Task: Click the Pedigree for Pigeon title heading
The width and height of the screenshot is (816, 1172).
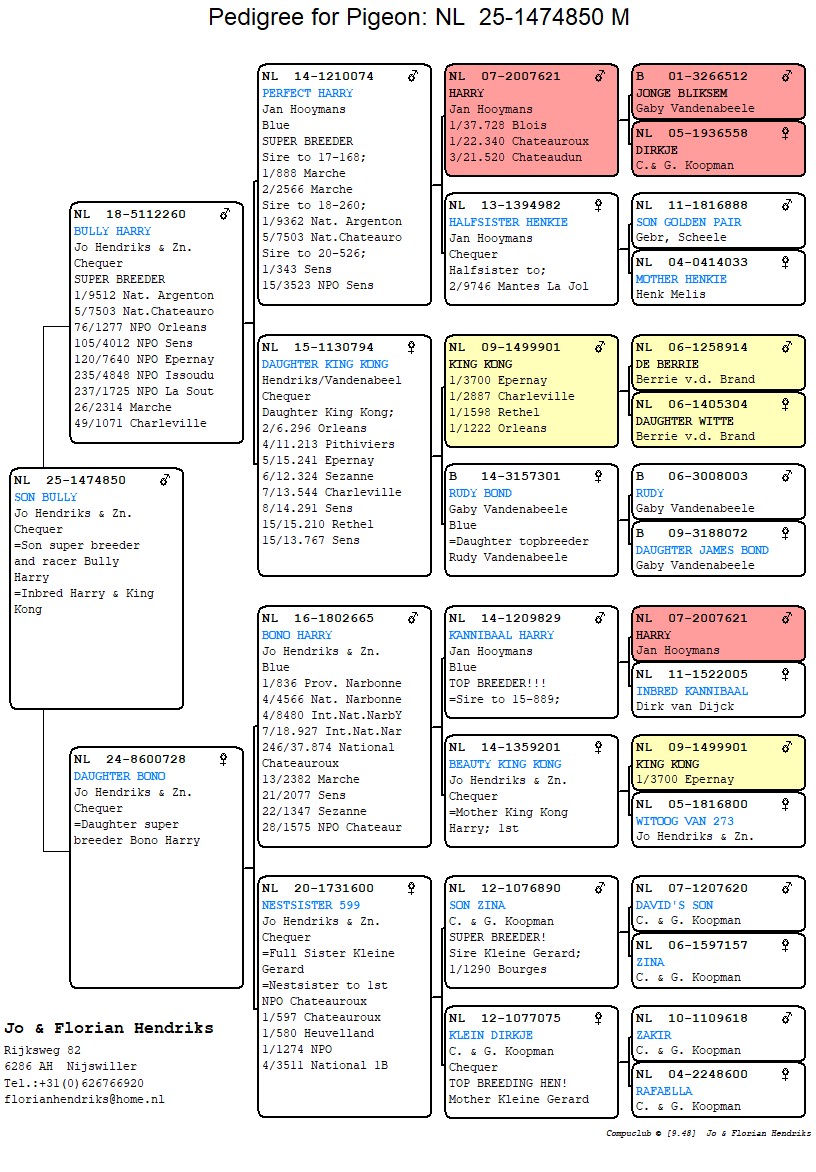Action: [x=419, y=18]
